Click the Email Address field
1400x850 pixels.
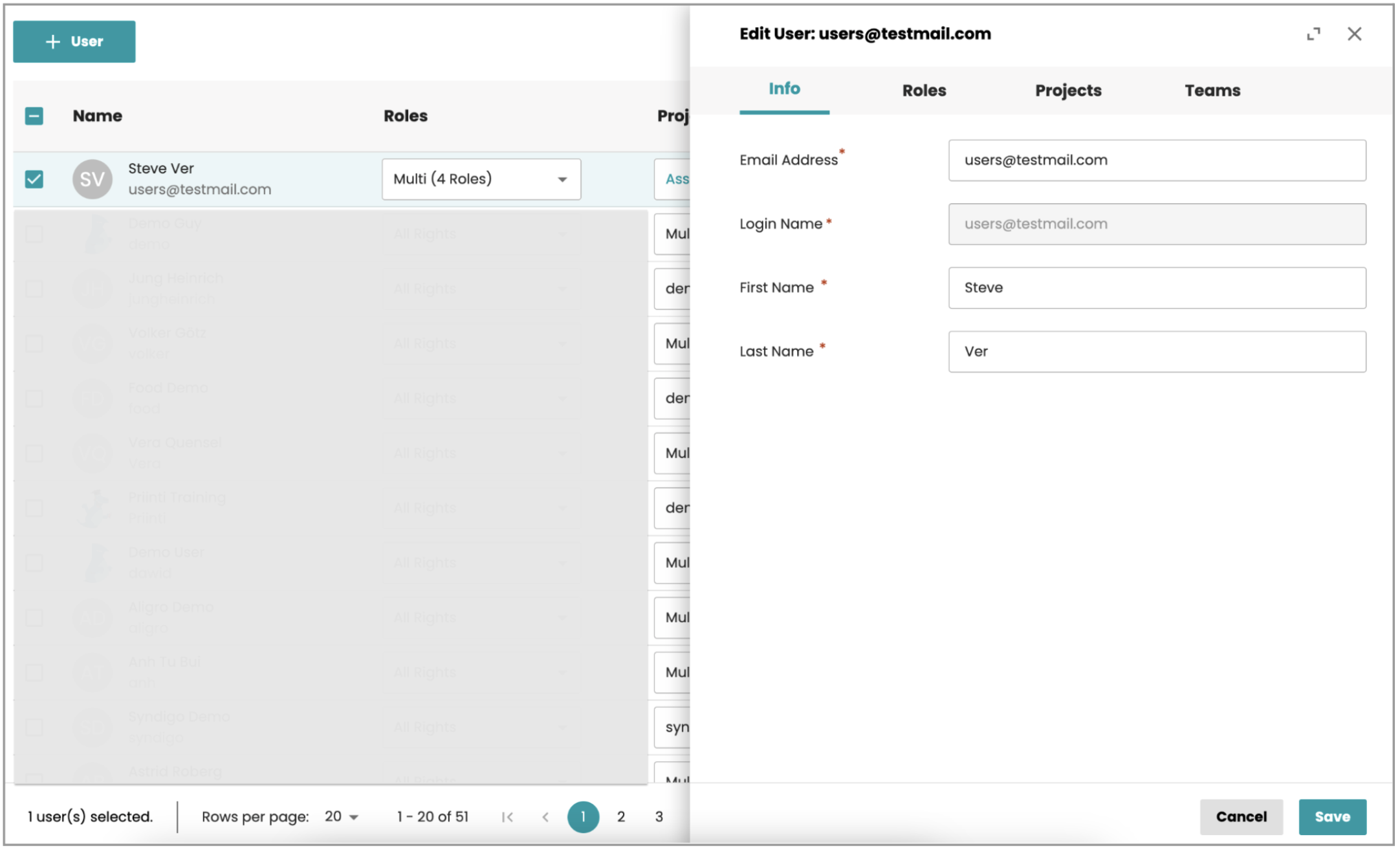point(1156,160)
